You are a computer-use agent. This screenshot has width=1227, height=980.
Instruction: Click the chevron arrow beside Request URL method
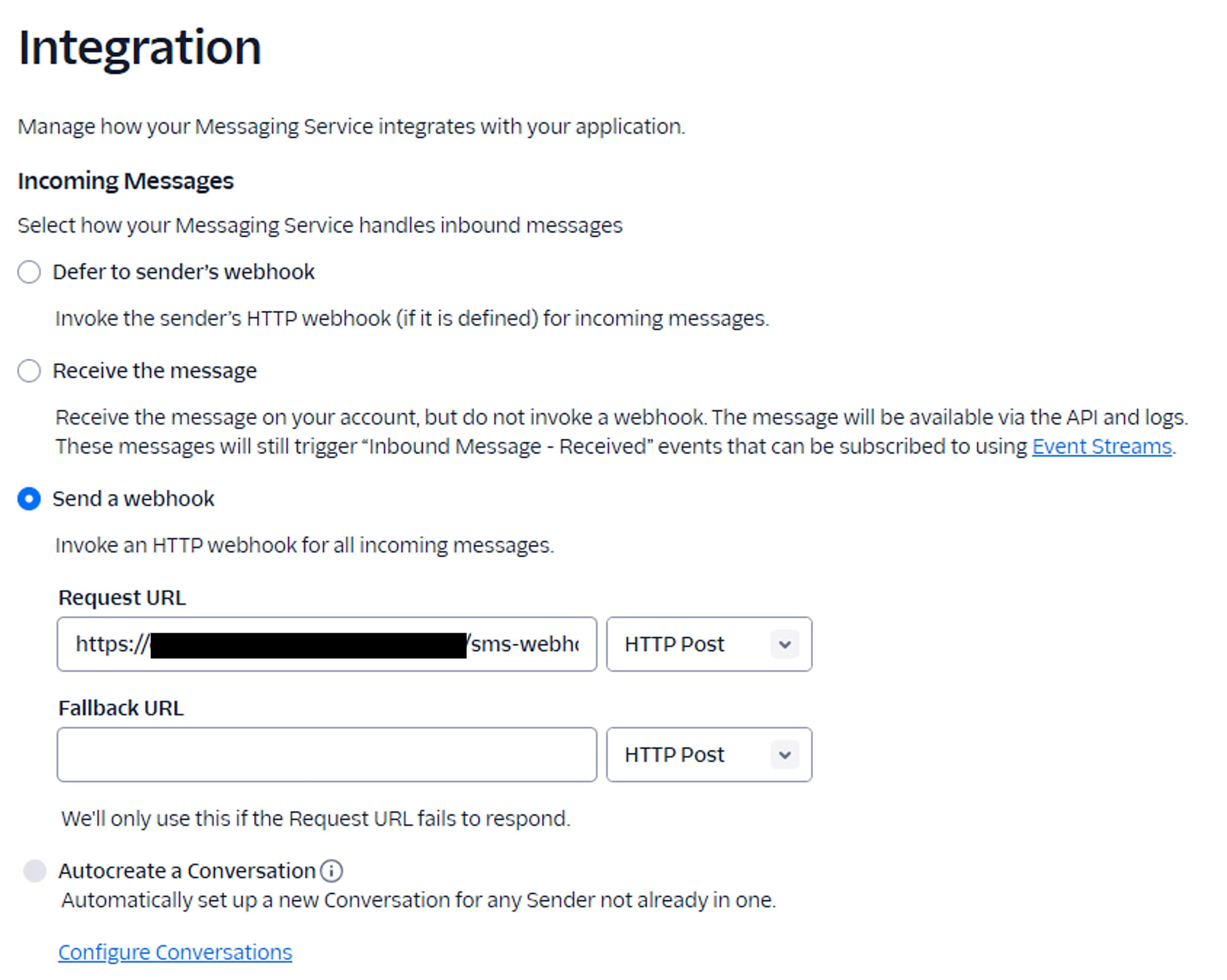[x=785, y=644]
